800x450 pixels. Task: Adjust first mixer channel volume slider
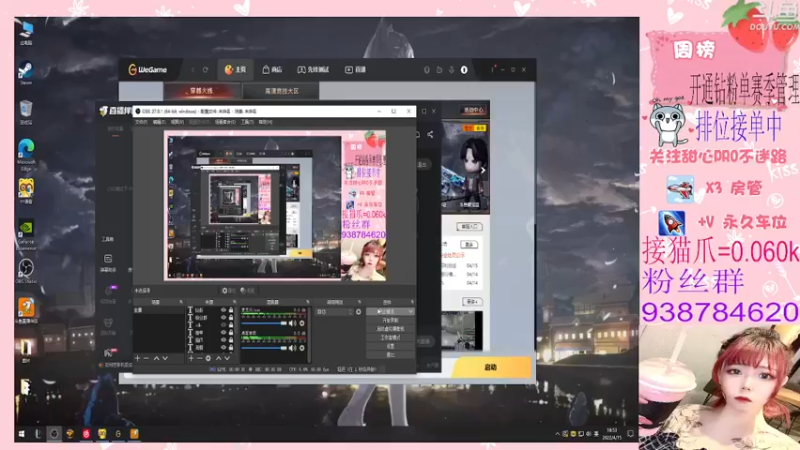coord(264,323)
